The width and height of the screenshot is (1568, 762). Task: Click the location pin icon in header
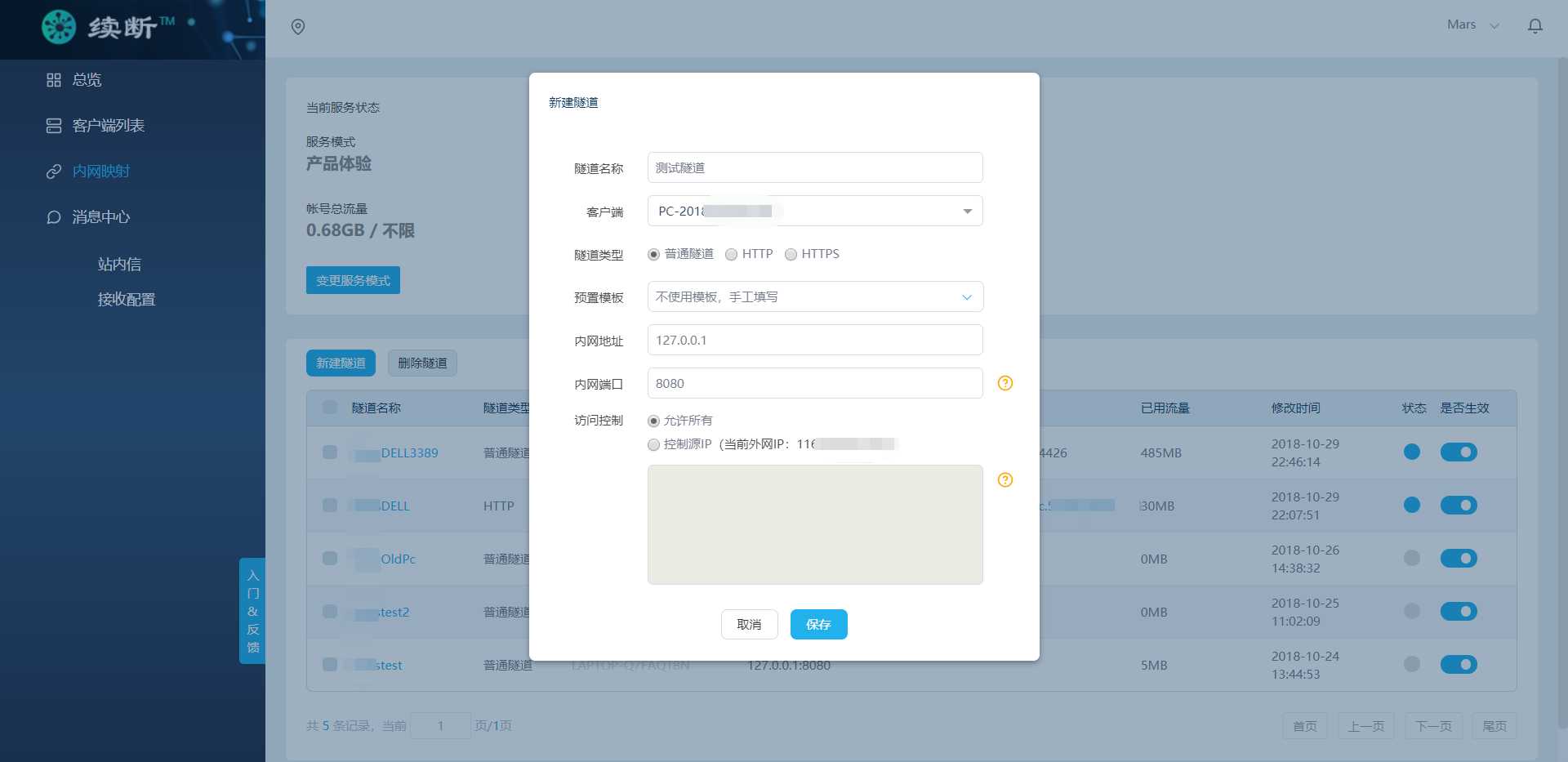(298, 27)
